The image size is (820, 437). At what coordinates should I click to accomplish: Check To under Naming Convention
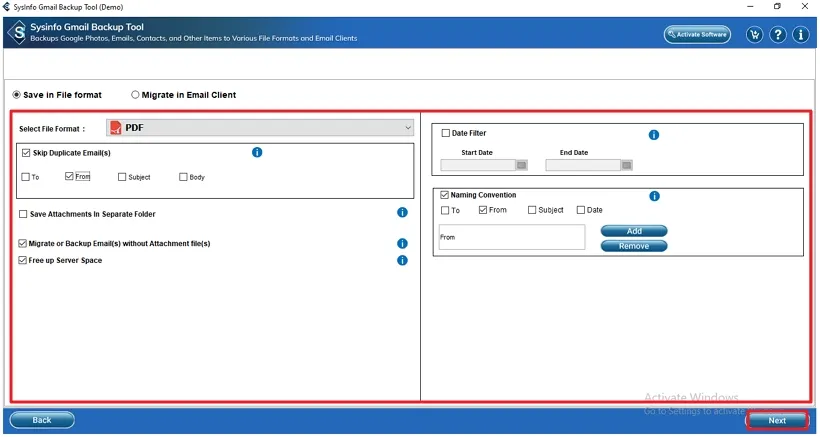(x=445, y=210)
